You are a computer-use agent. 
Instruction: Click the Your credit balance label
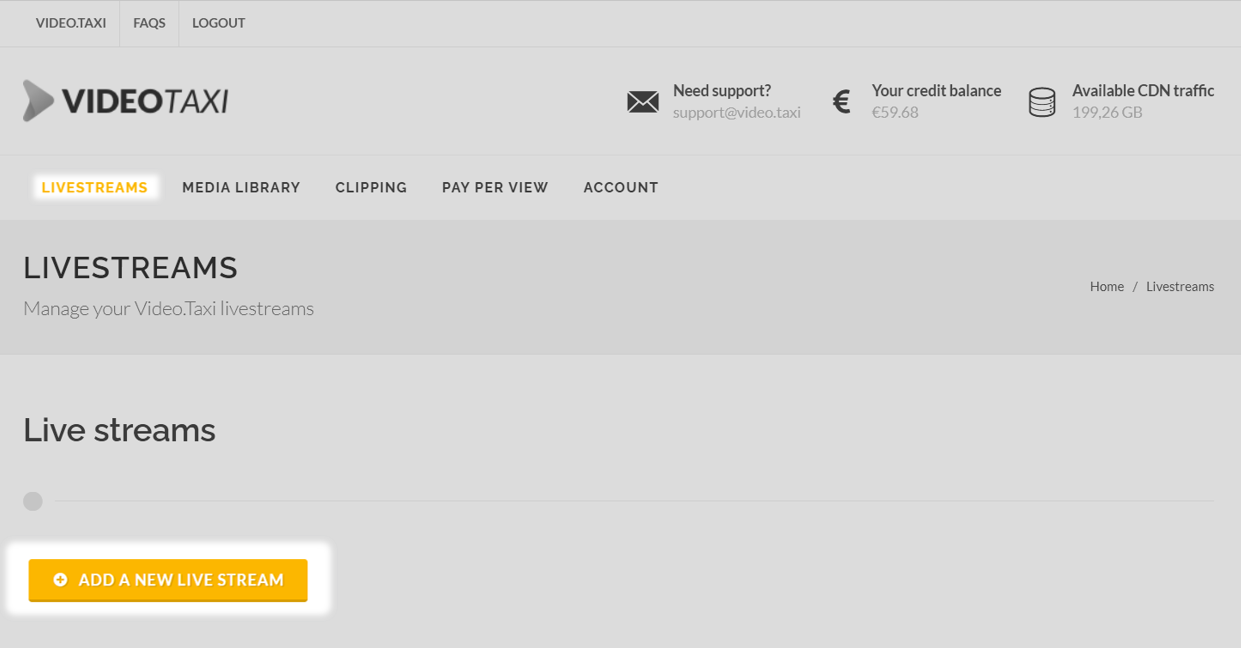(x=936, y=90)
